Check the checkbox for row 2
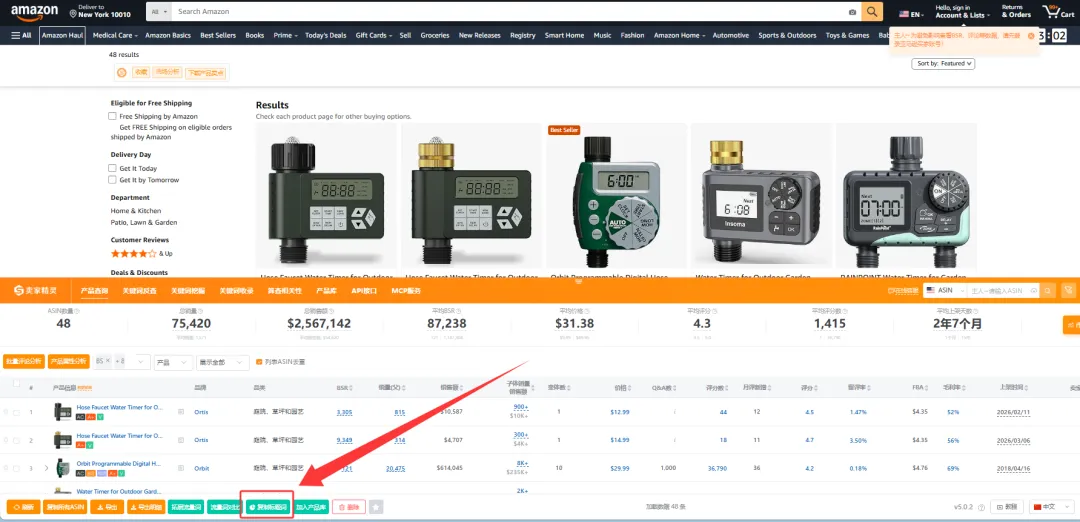1080x522 pixels. click(x=17, y=441)
